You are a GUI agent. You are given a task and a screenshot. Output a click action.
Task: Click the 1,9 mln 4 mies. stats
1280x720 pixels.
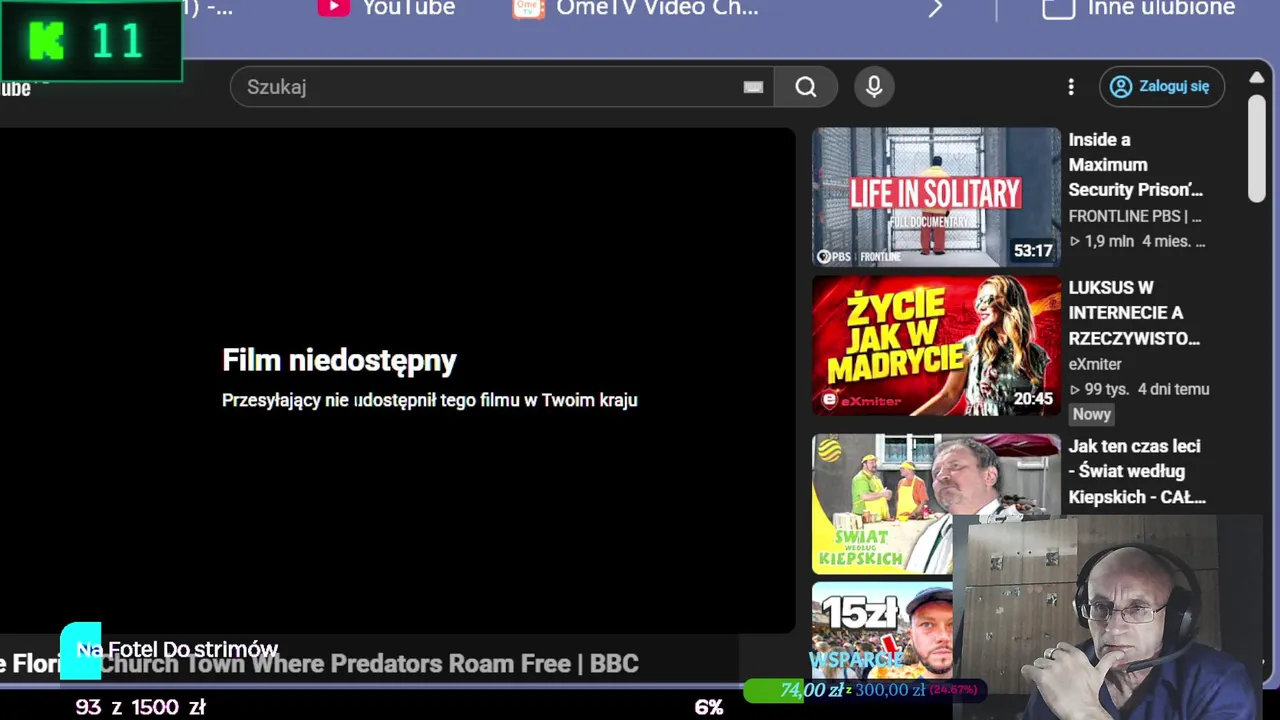(x=1137, y=241)
